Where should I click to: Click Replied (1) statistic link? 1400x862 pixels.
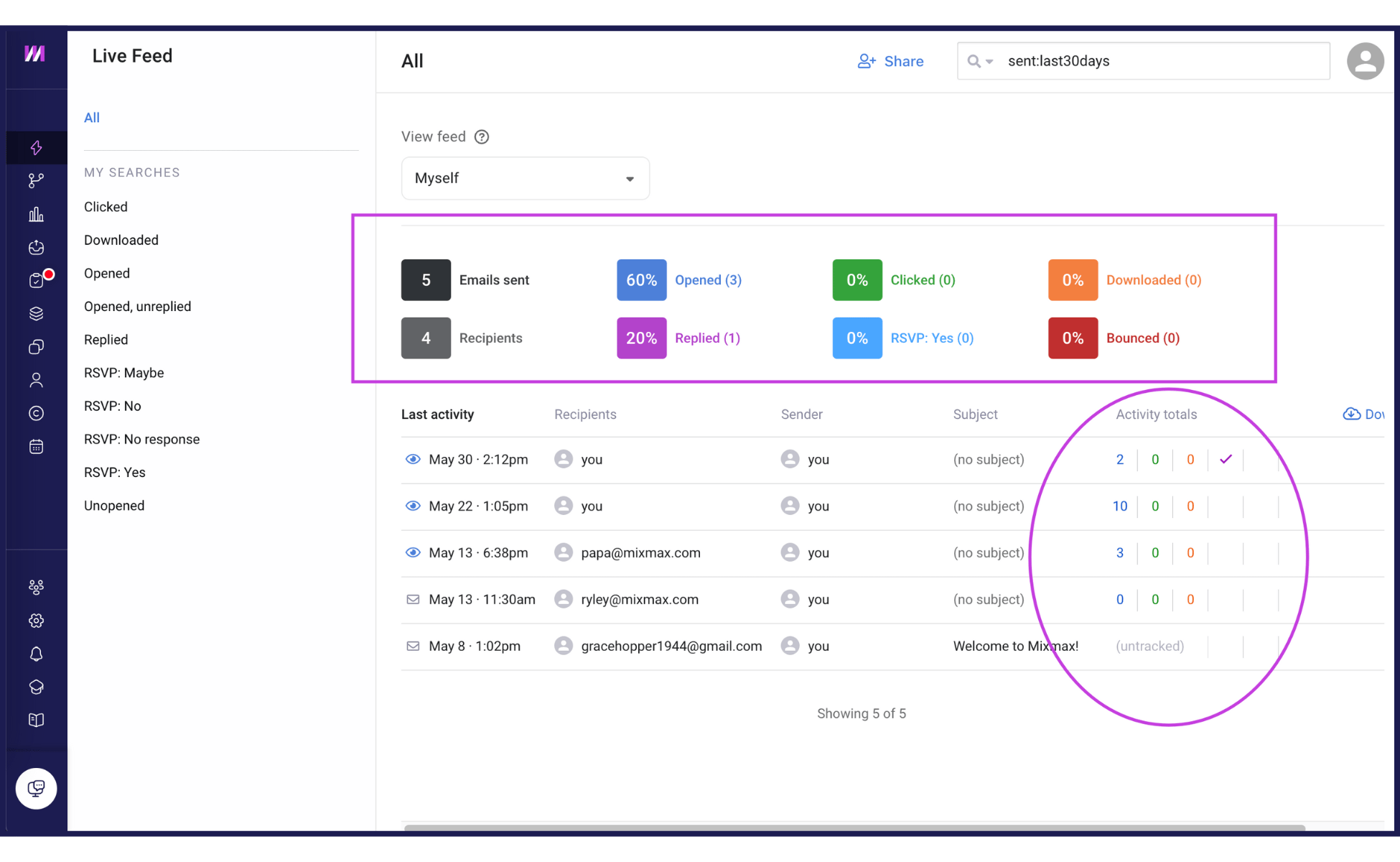click(707, 338)
